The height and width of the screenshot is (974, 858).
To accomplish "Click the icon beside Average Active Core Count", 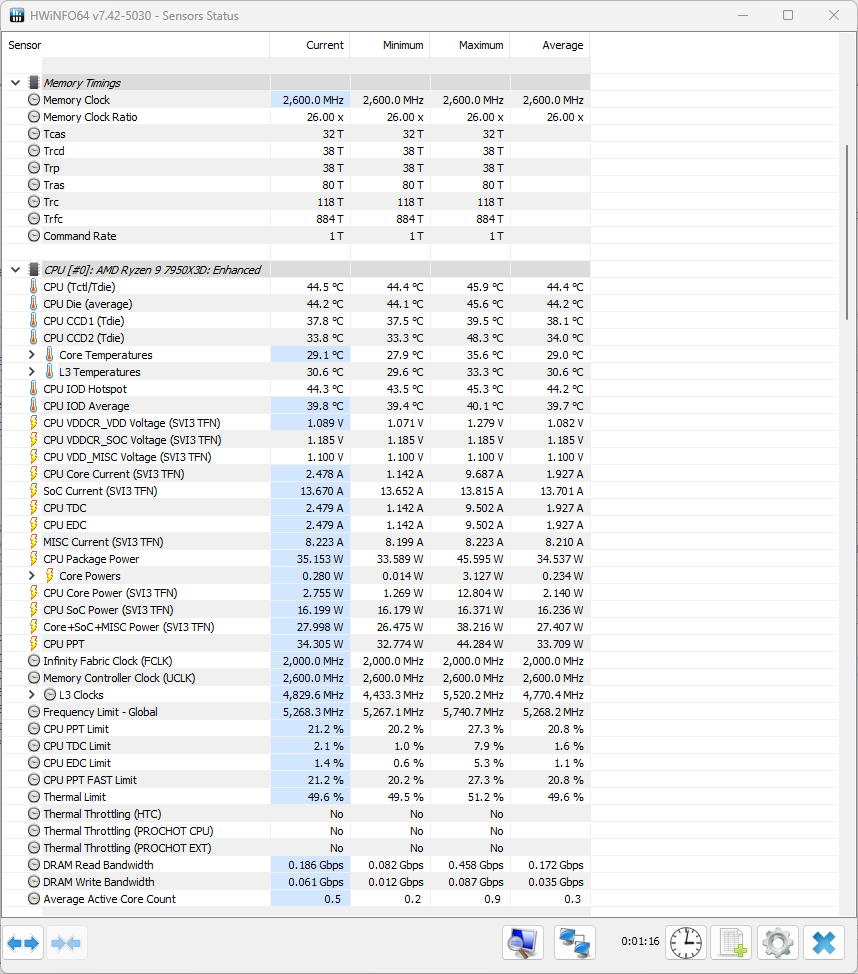I will pos(34,898).
